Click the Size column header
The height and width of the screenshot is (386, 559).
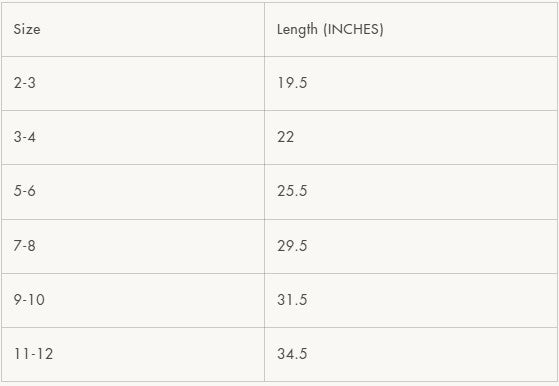point(133,30)
